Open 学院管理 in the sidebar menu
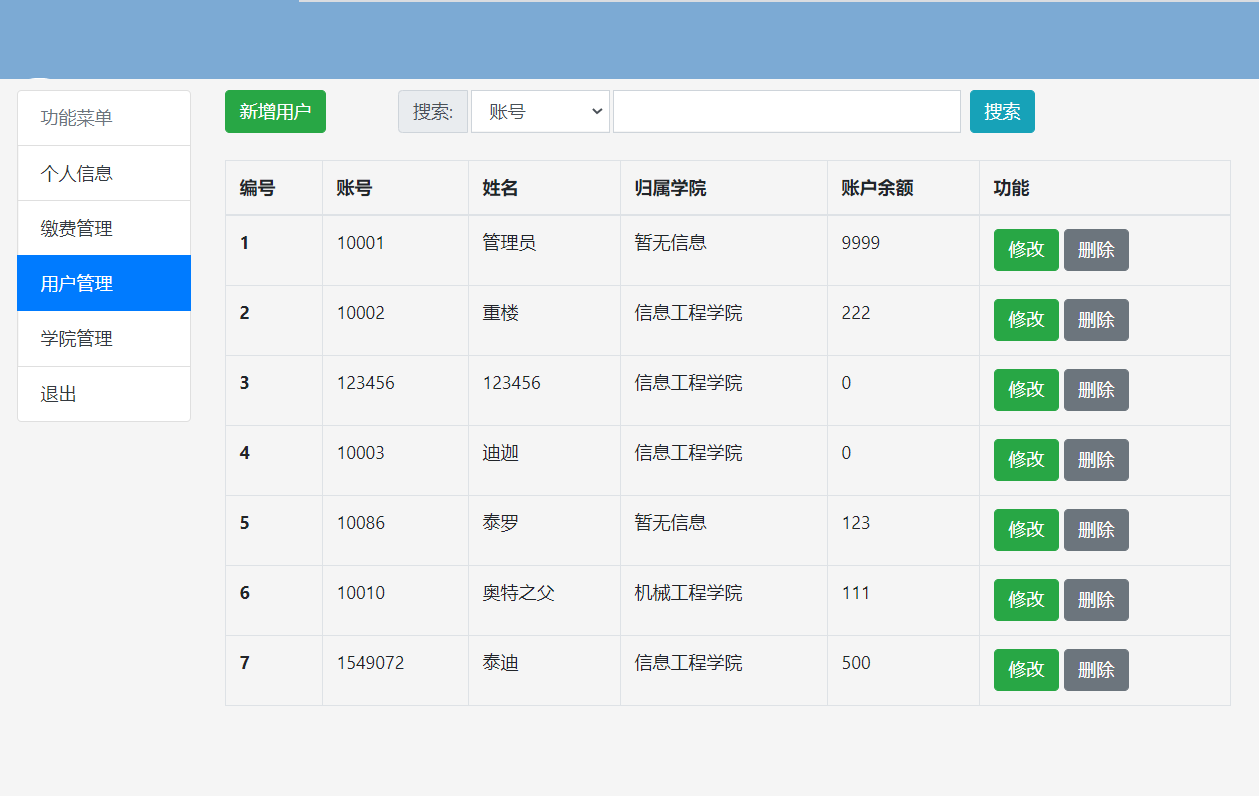 point(104,338)
